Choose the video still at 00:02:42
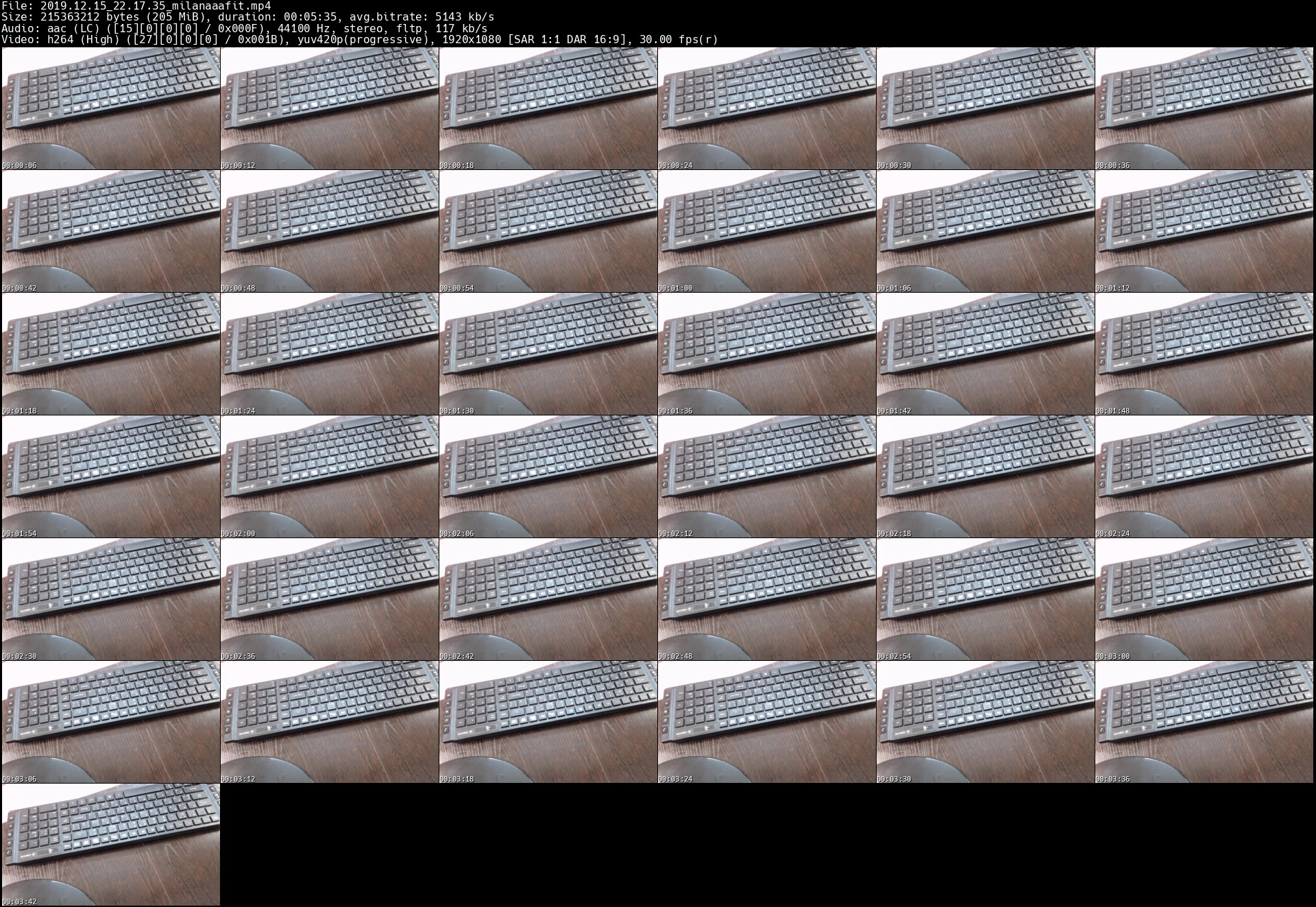Viewport: 1316px width, 907px height. point(548,599)
